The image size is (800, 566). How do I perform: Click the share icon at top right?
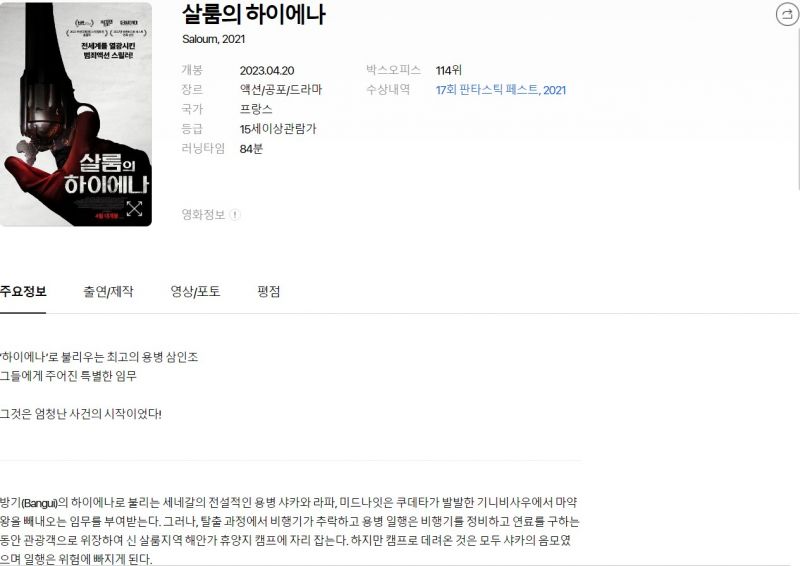[787, 14]
